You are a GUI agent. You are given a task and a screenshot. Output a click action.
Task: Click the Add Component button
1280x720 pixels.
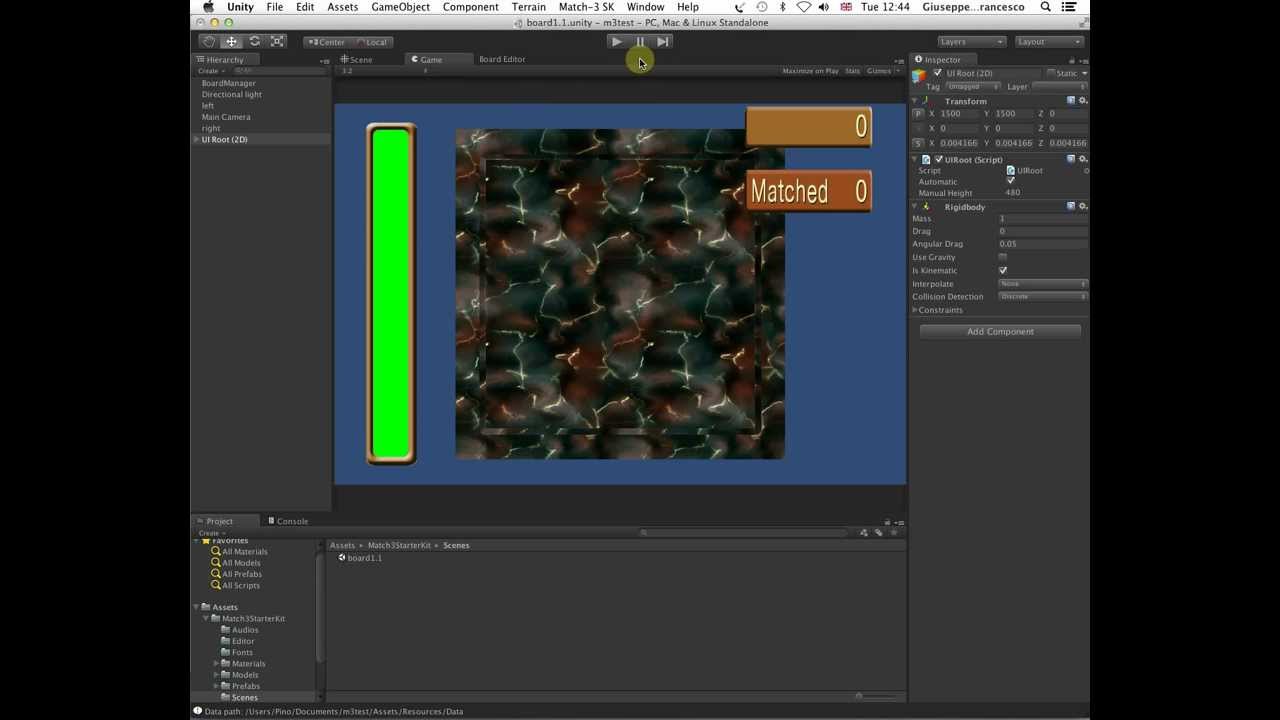tap(1000, 331)
